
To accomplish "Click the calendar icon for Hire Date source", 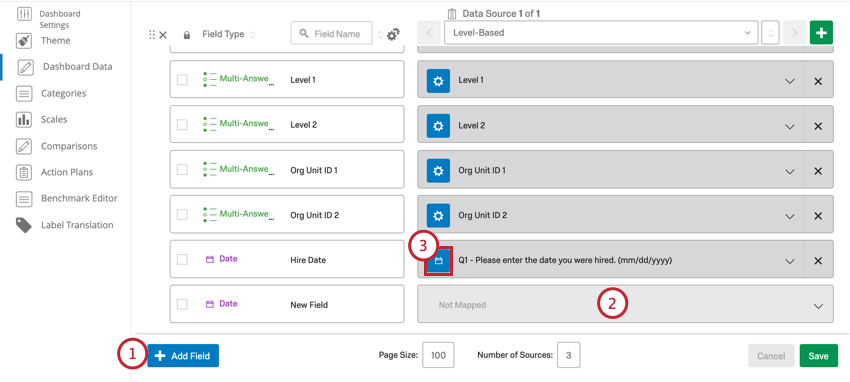I will (439, 261).
